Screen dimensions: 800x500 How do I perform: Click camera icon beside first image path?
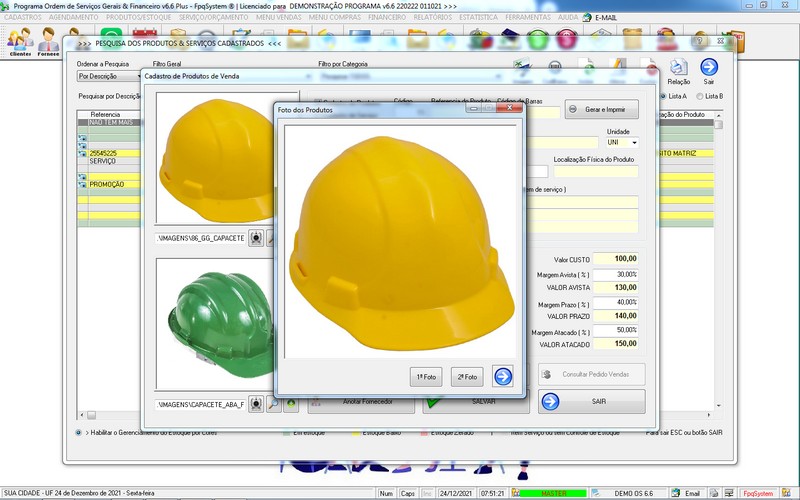pos(257,239)
